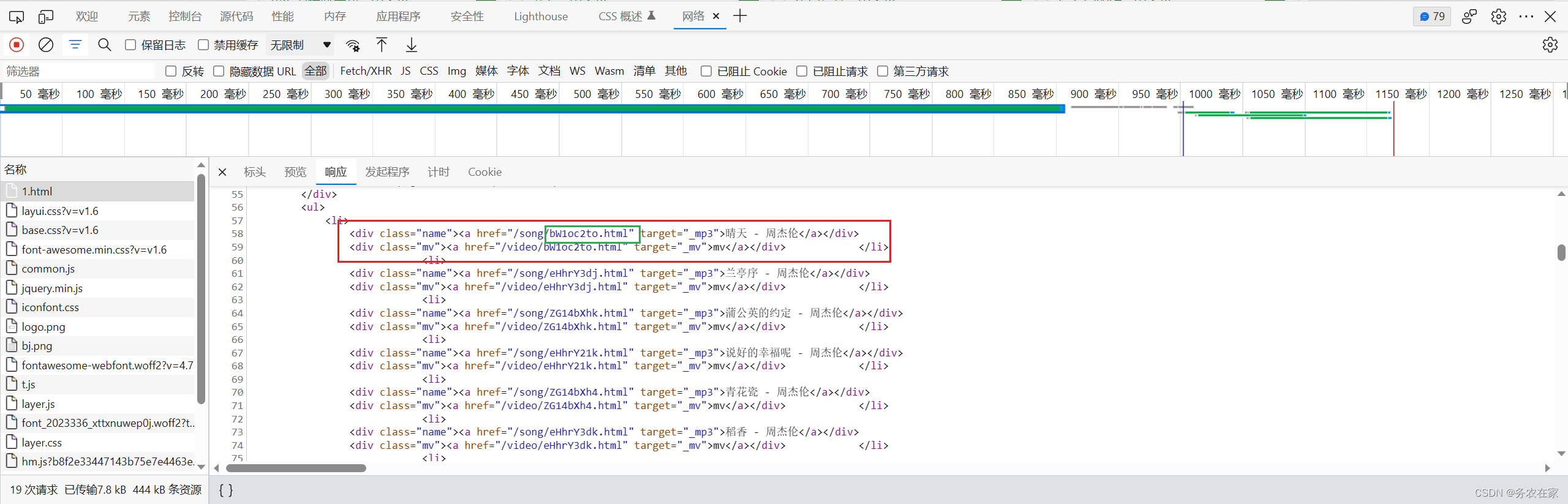This screenshot has height=504, width=1568.
Task: Click file list vertical scrollbar thumb
Action: 201,289
